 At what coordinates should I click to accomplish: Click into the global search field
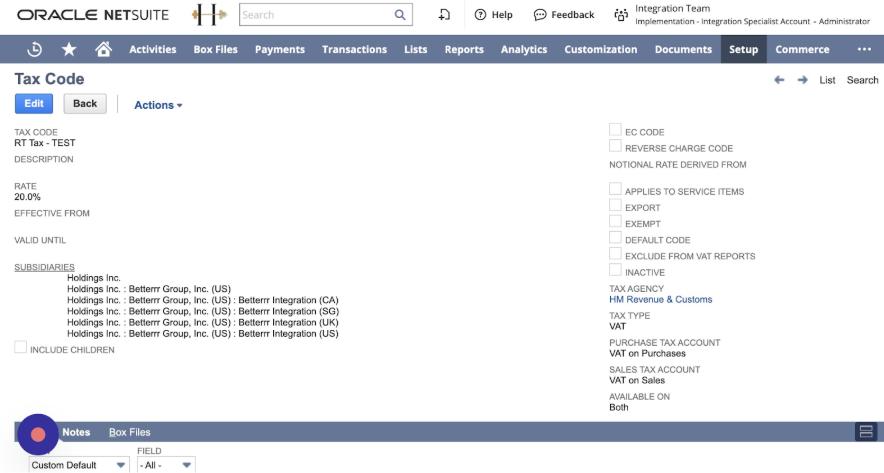[315, 15]
